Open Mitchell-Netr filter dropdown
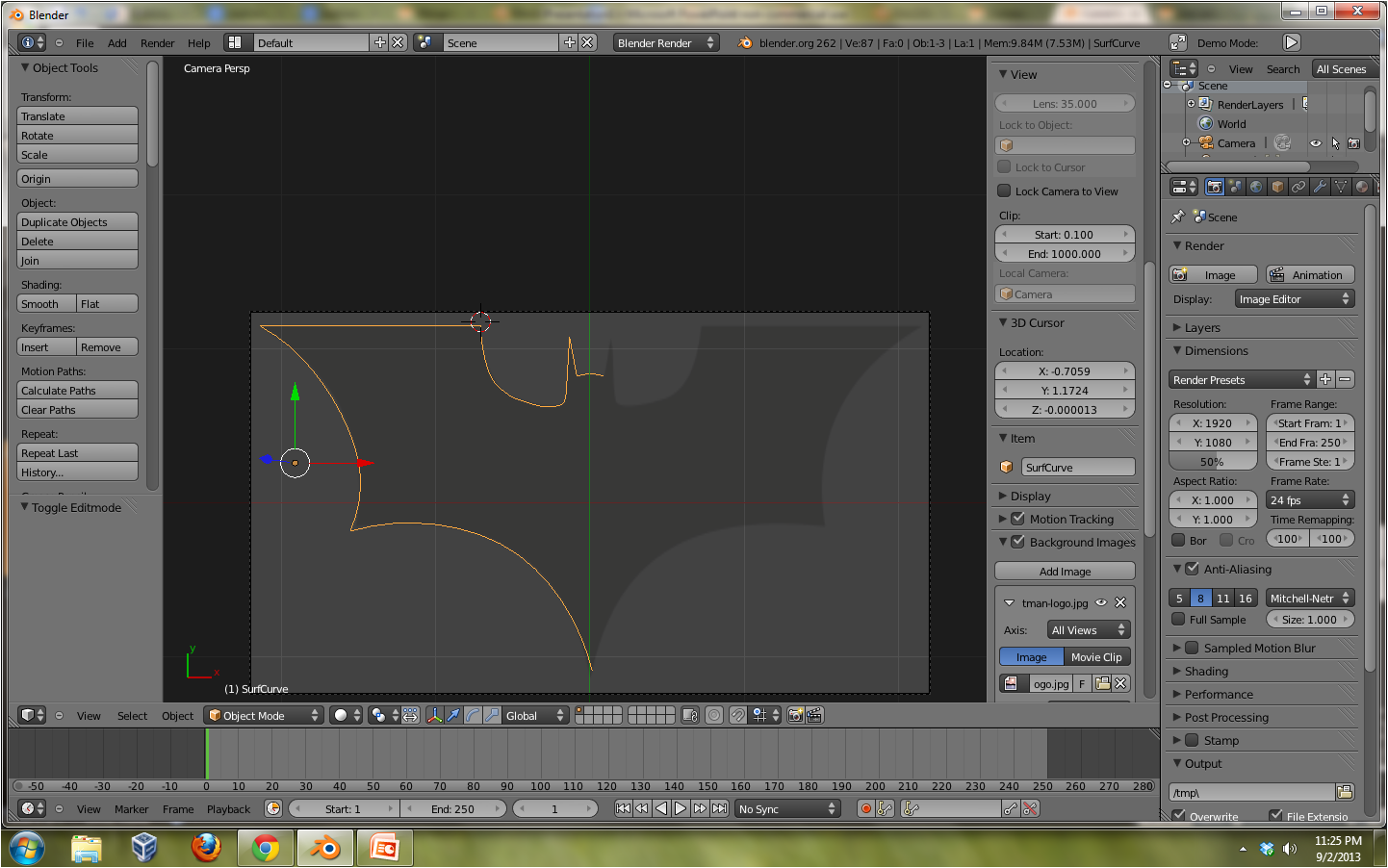The image size is (1388, 868). click(1310, 598)
